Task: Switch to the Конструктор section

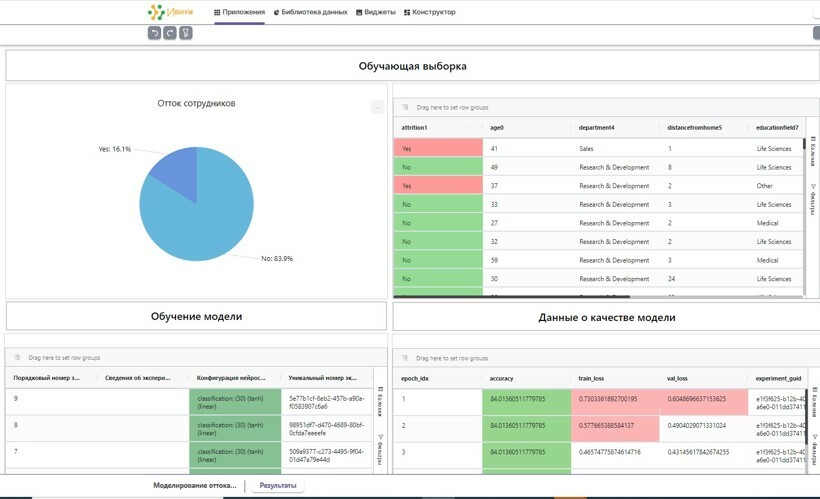Action: [x=429, y=12]
